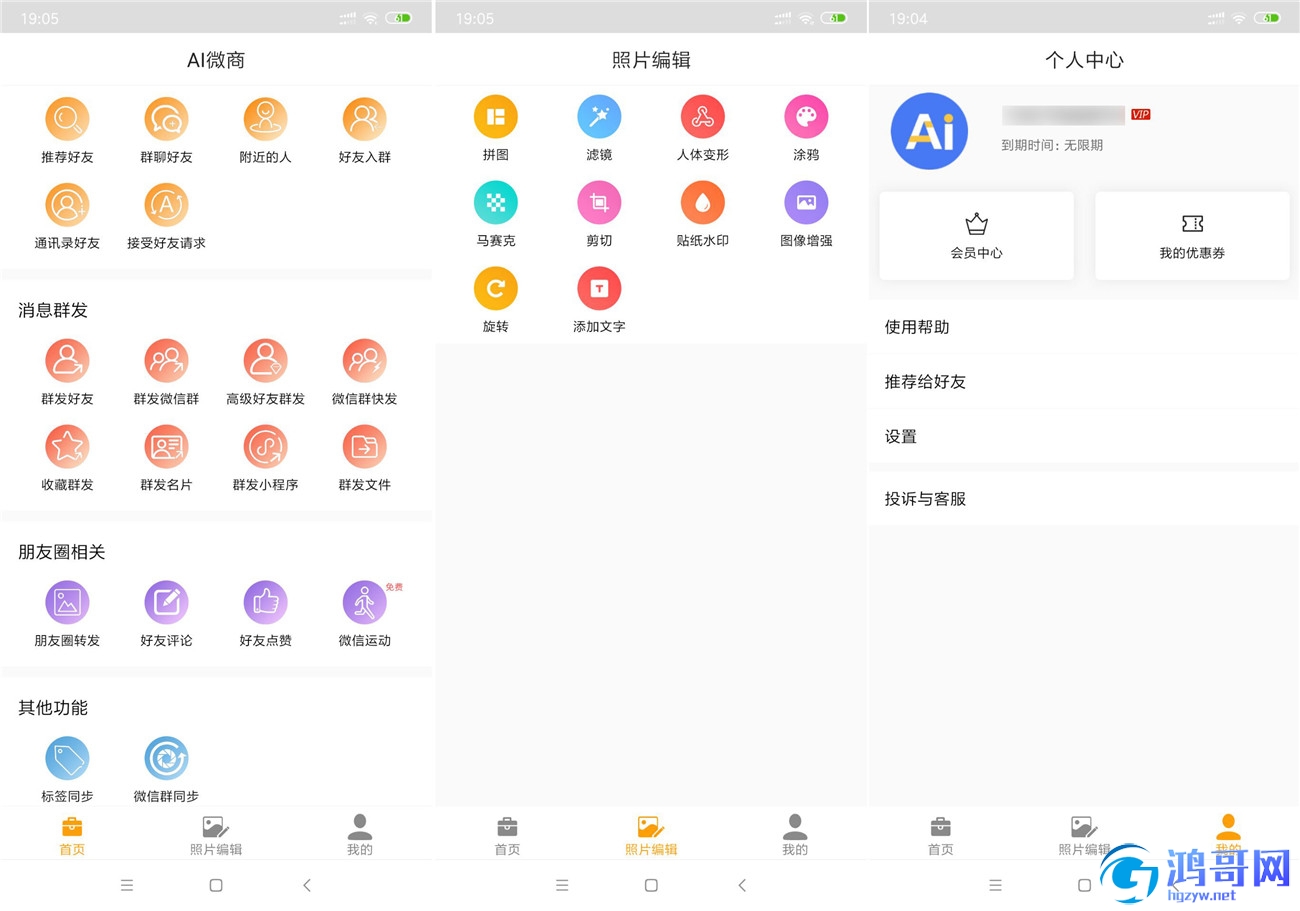This screenshot has width=1300, height=911.
Task: Tap the 群发文件 file icon
Action: coord(364,447)
